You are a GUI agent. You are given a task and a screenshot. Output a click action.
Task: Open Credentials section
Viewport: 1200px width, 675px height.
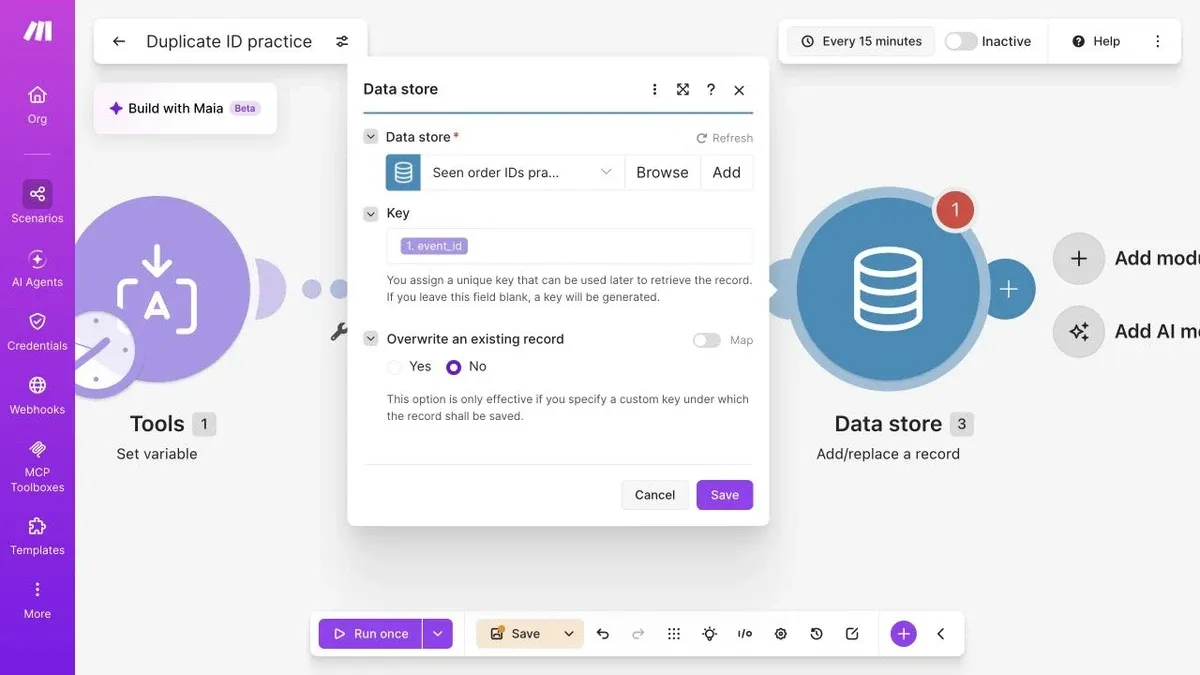37,332
